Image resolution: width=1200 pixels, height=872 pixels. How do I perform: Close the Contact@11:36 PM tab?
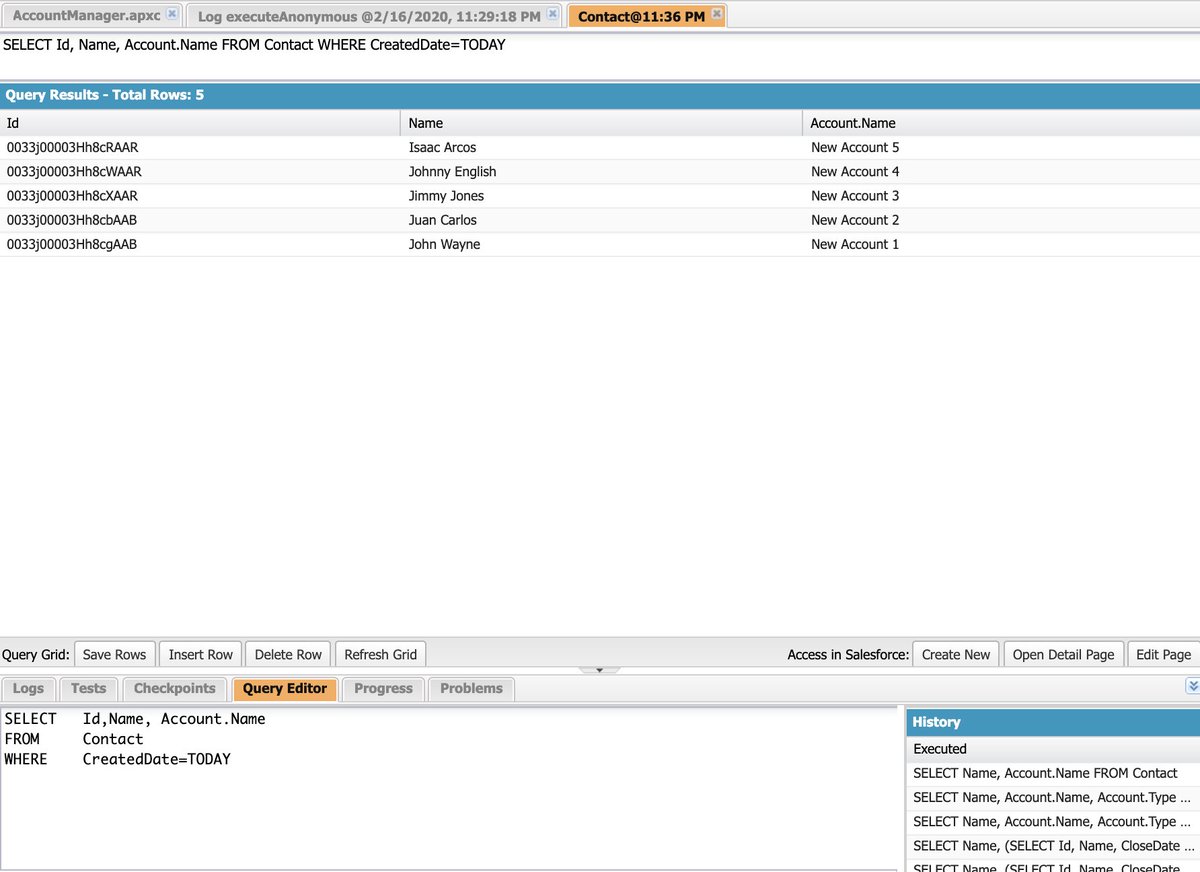click(717, 15)
